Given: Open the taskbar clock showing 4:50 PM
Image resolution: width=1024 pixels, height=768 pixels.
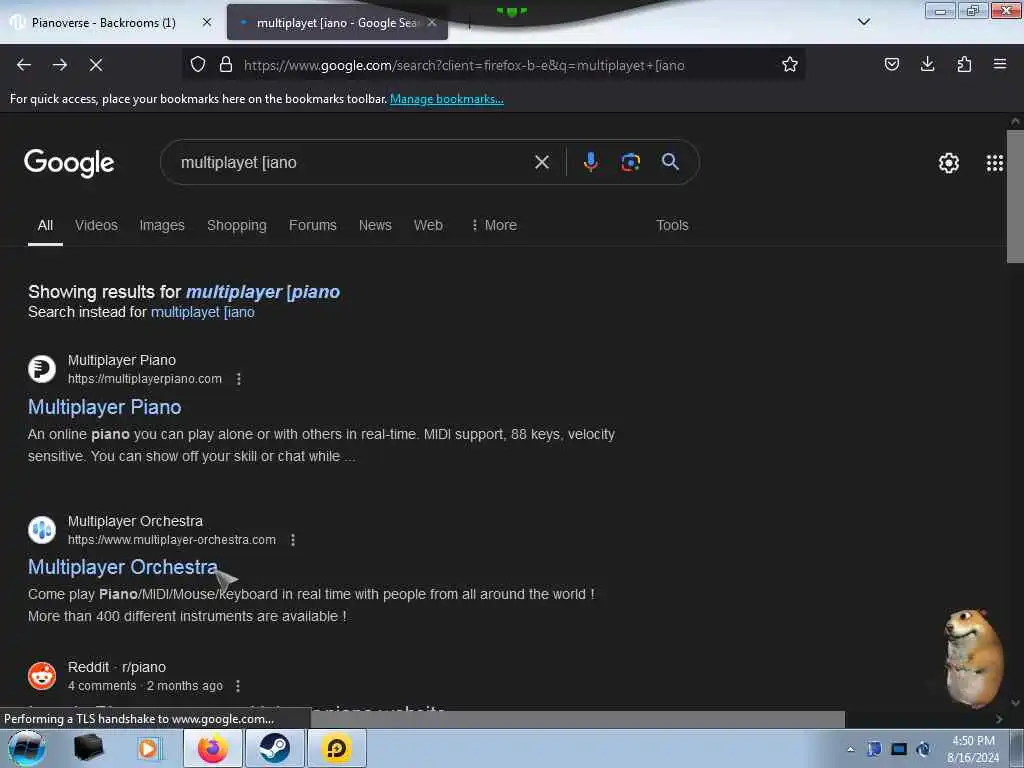Looking at the screenshot, I should click(973, 749).
